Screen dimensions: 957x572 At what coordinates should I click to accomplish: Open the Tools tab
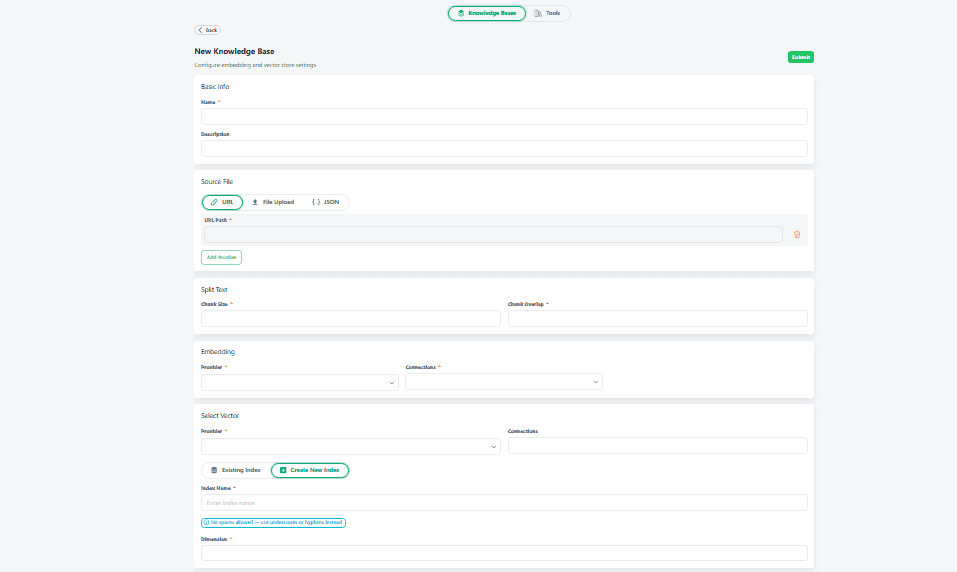547,13
